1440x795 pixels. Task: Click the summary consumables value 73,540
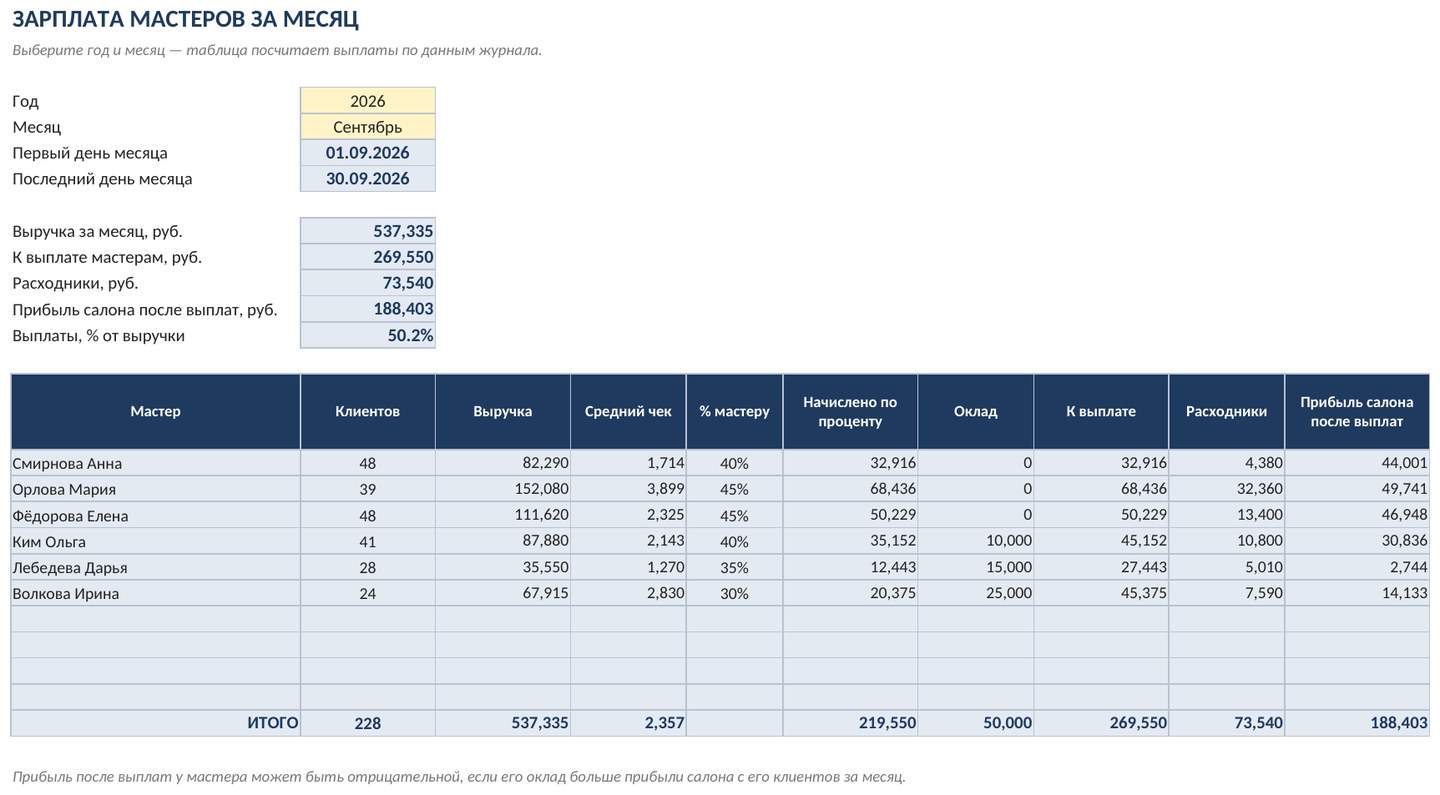tap(368, 283)
